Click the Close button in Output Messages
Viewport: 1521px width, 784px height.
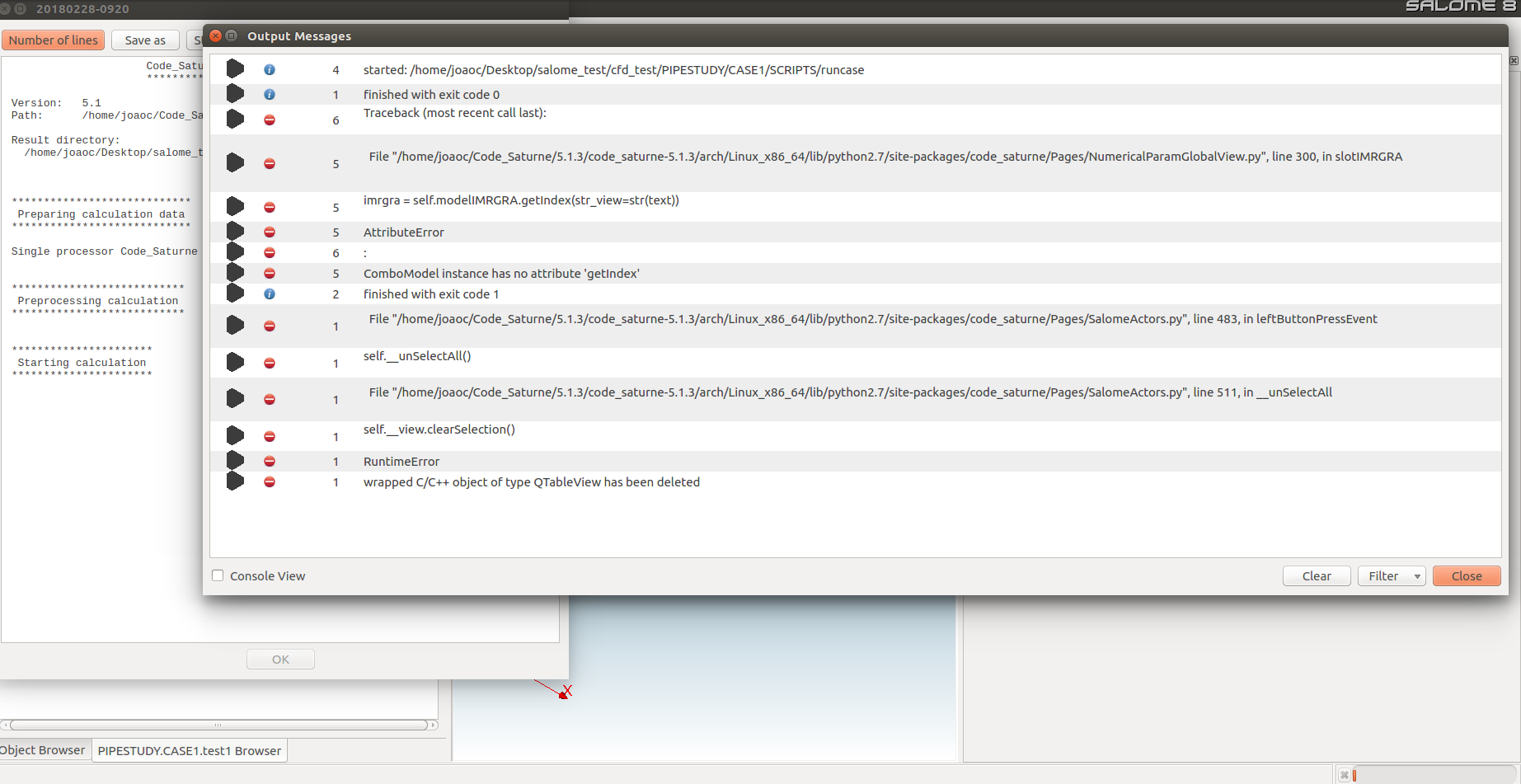tap(1466, 576)
